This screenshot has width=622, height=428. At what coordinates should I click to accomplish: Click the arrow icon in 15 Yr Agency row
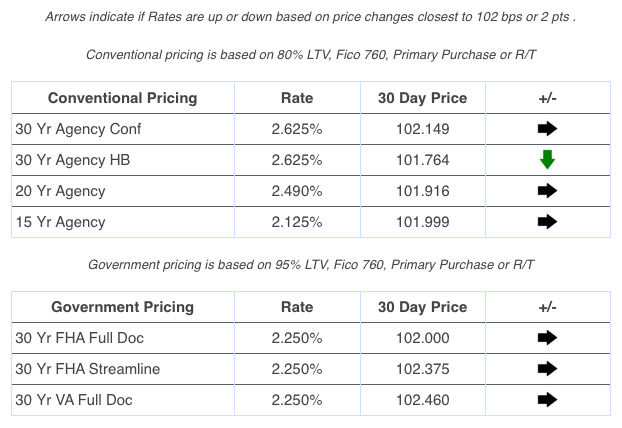click(547, 222)
